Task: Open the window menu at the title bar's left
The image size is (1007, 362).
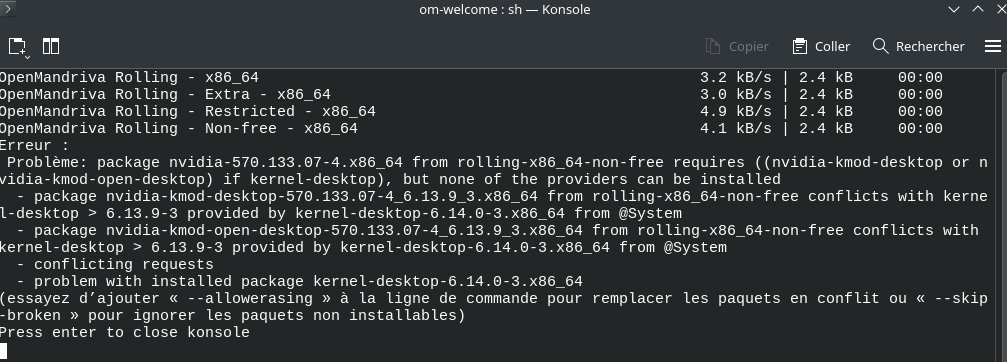Action: click(8, 8)
